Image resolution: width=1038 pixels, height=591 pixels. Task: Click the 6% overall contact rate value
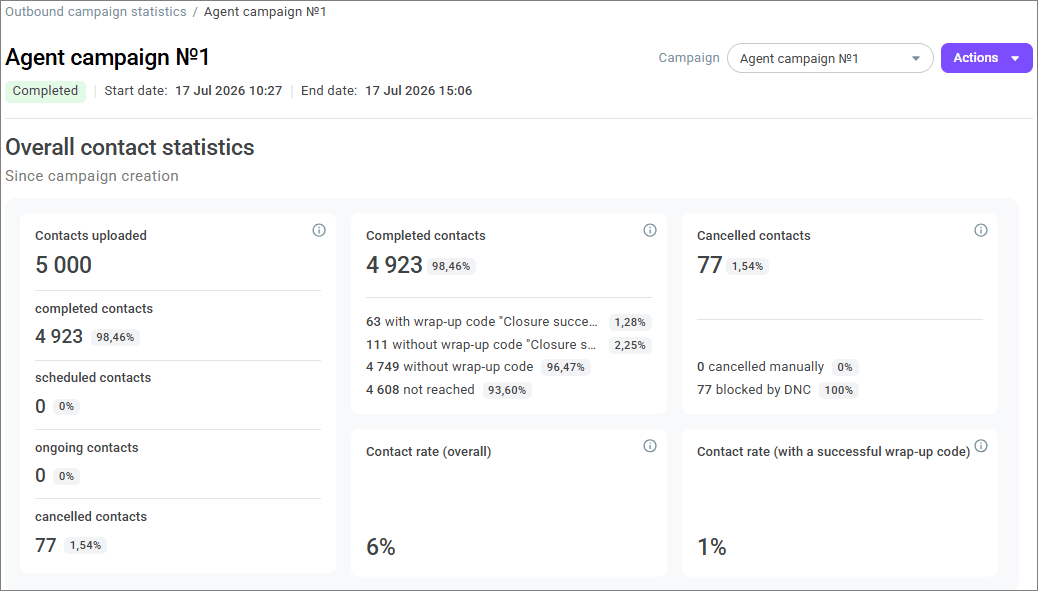381,547
